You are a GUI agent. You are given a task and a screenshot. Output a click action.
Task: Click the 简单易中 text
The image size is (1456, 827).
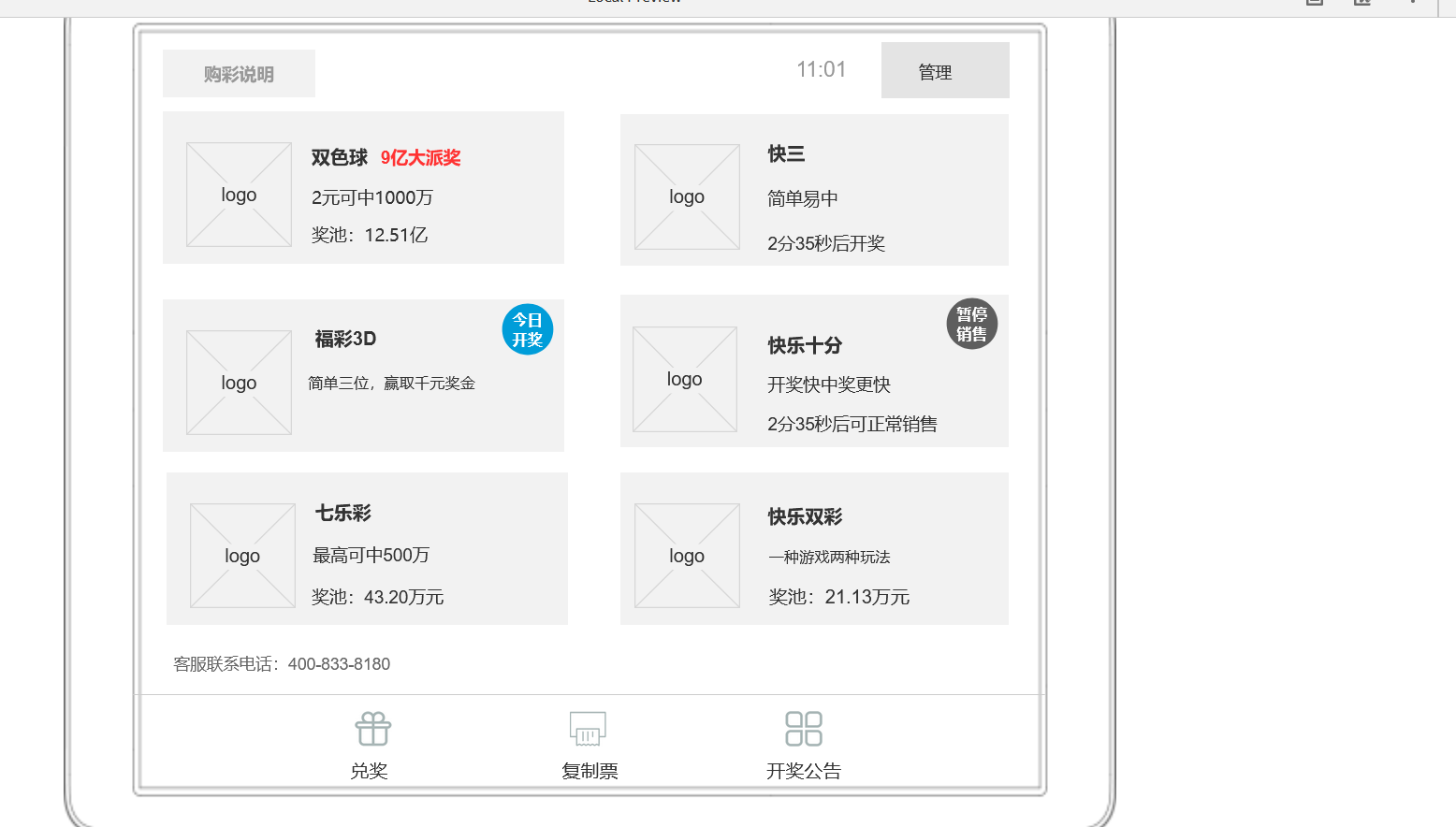point(803,198)
